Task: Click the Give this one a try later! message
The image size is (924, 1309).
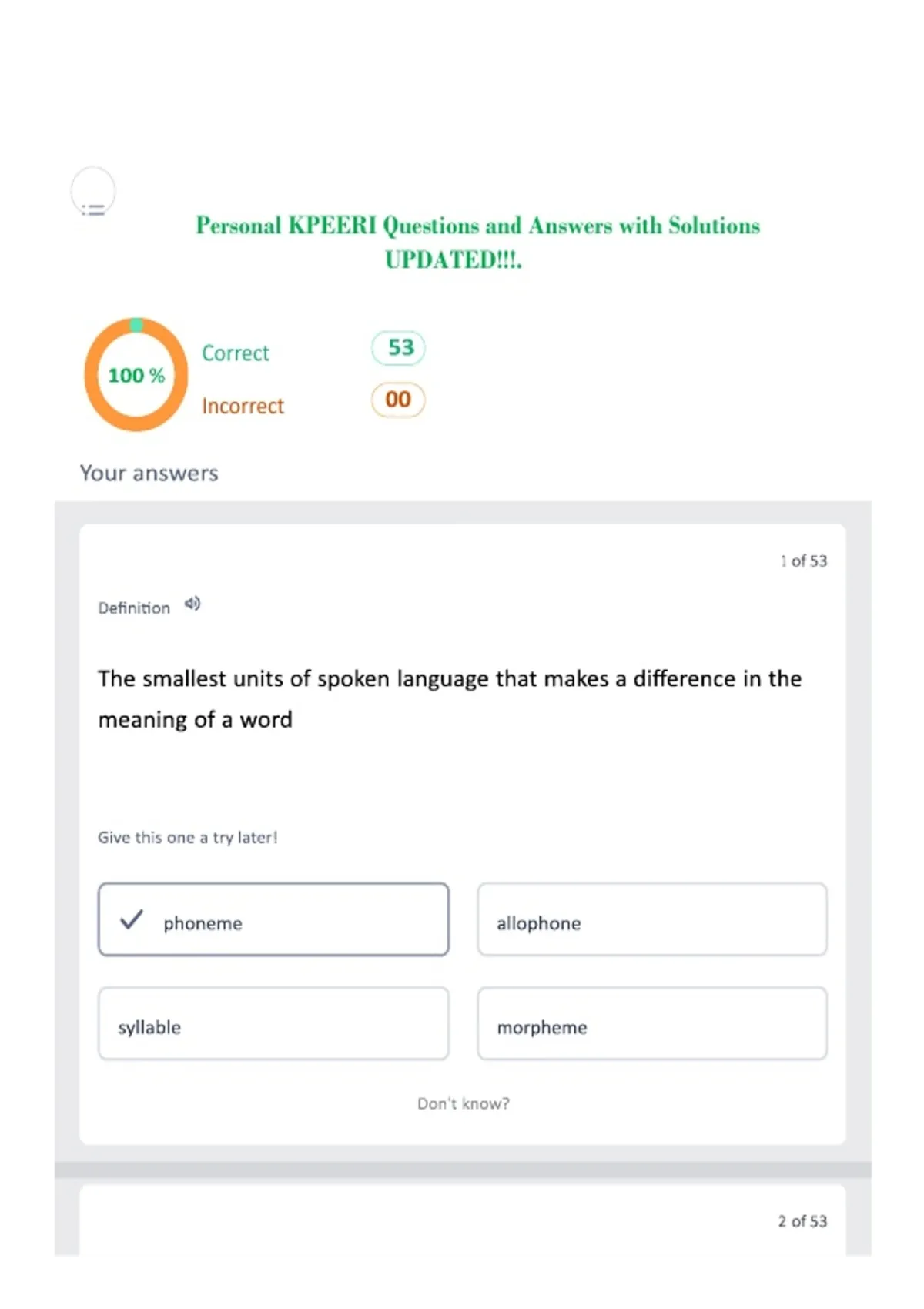Action: pos(187,837)
